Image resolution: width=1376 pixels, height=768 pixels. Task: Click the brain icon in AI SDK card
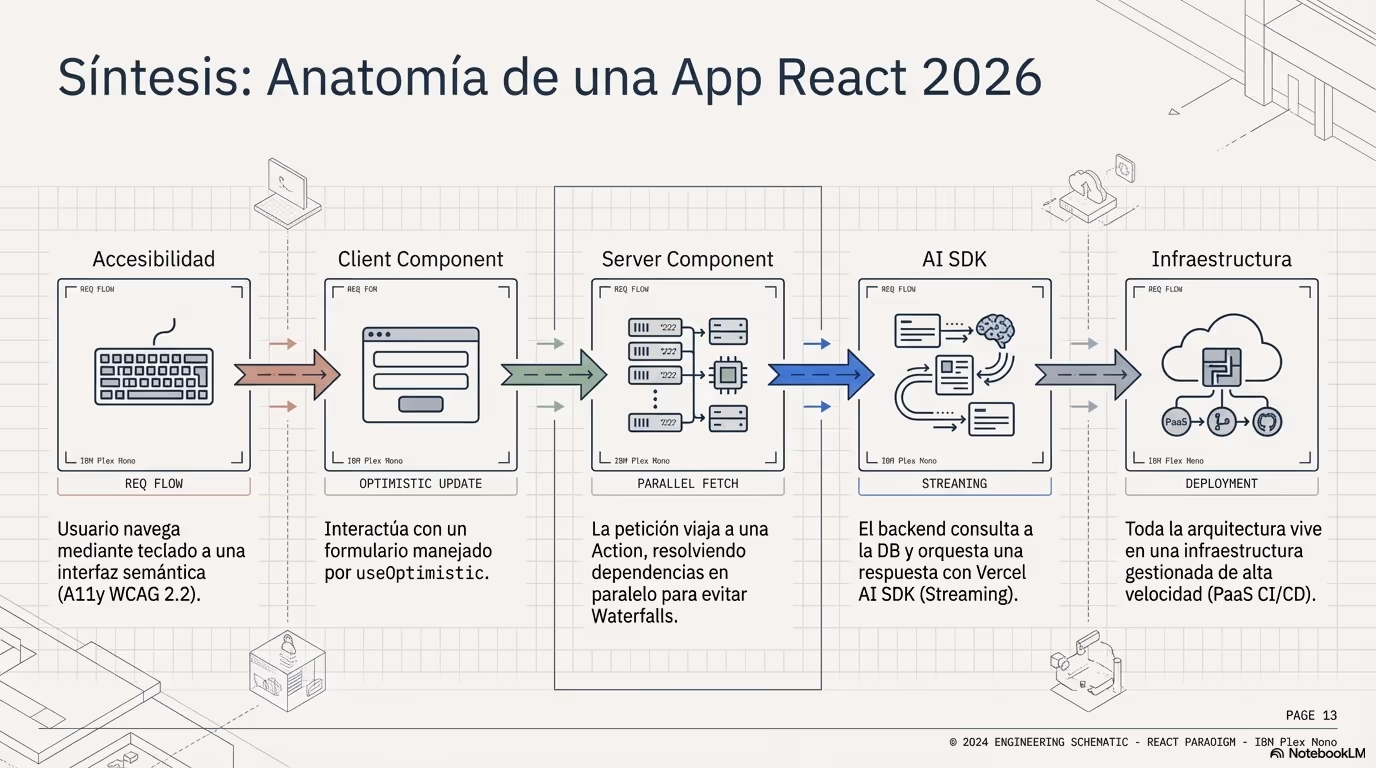click(995, 330)
